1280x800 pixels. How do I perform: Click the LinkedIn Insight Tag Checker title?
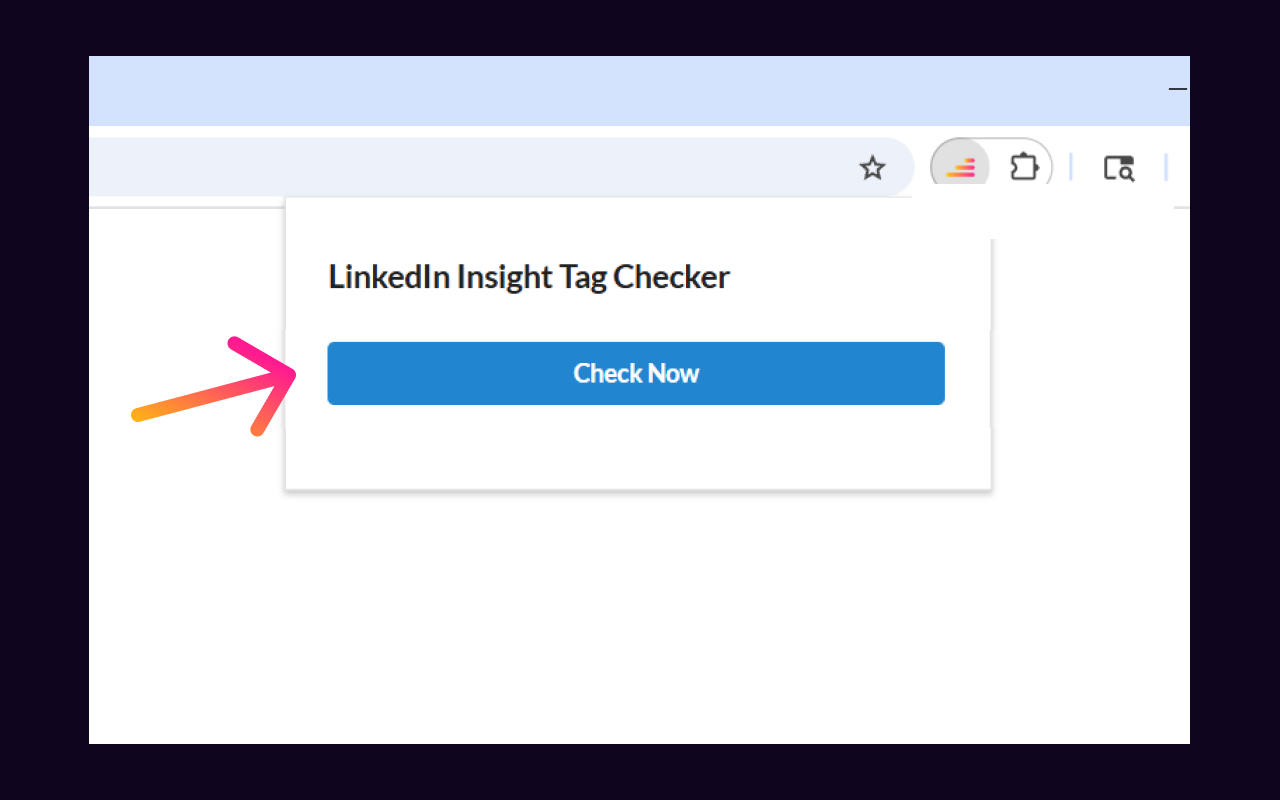coord(529,277)
